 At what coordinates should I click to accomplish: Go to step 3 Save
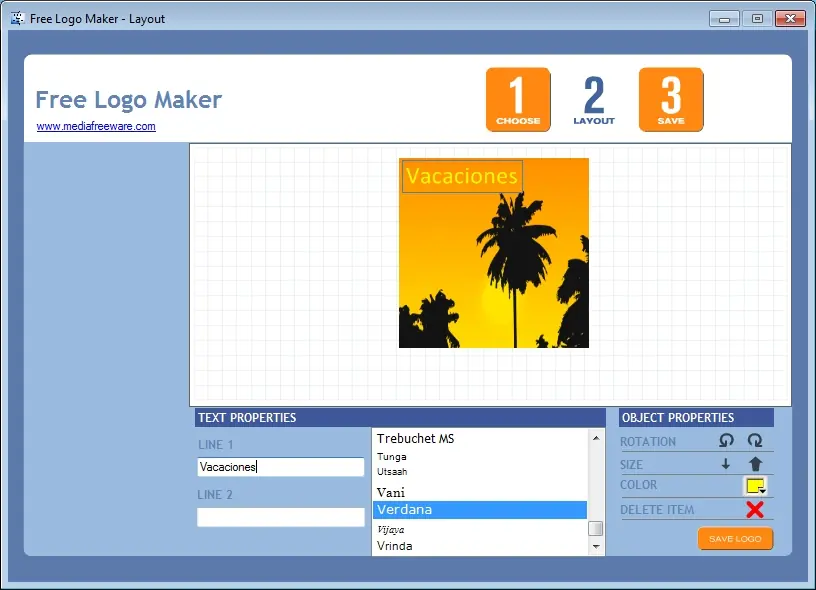(x=671, y=99)
